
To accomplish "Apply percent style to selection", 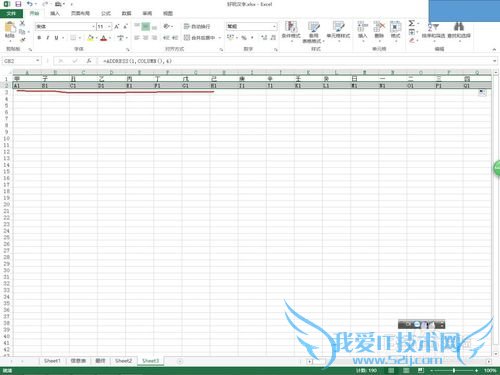I will (244, 38).
